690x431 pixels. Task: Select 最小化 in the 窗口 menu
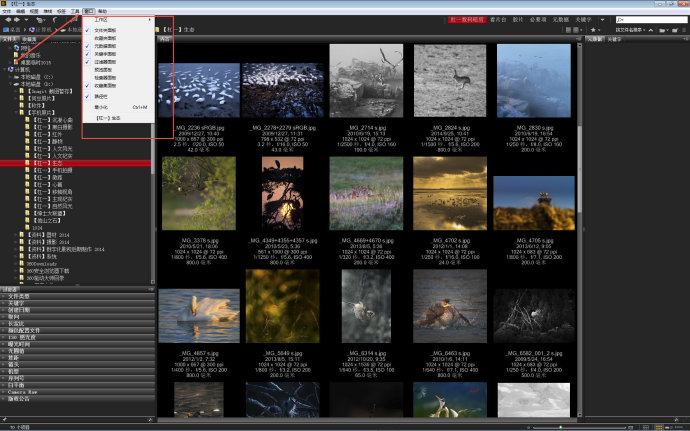coord(118,107)
